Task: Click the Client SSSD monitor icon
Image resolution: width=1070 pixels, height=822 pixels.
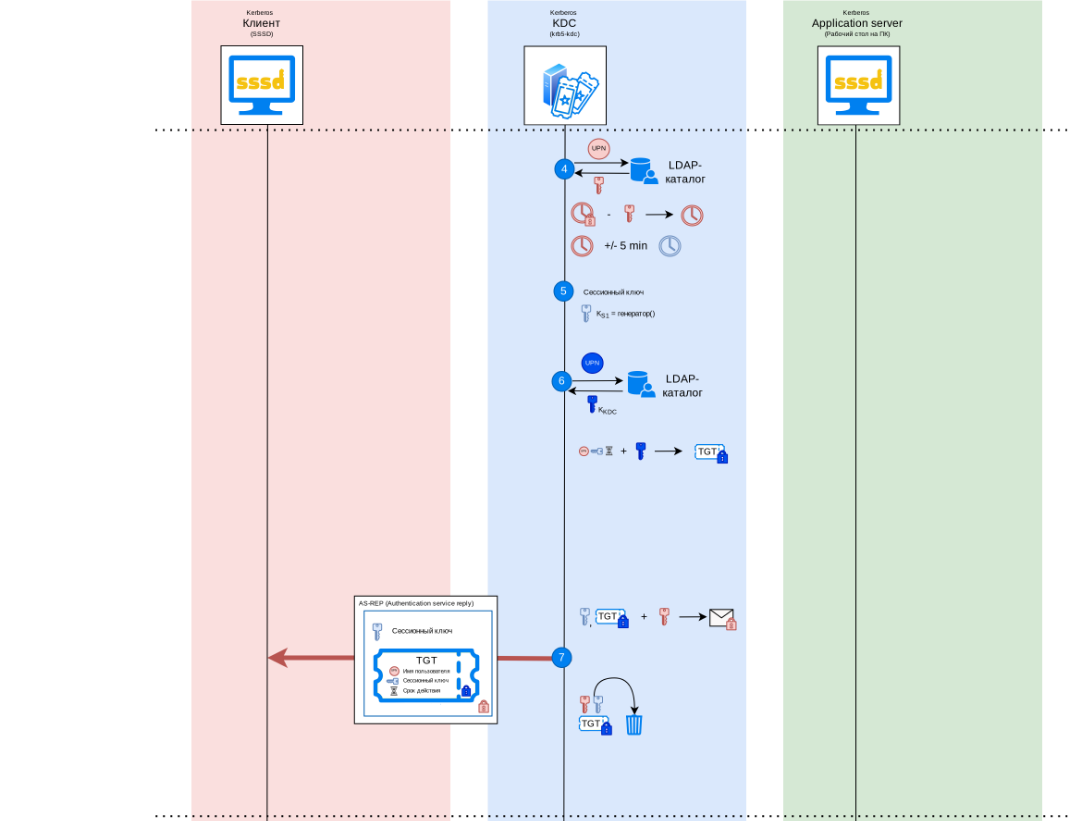Action: click(x=261, y=85)
